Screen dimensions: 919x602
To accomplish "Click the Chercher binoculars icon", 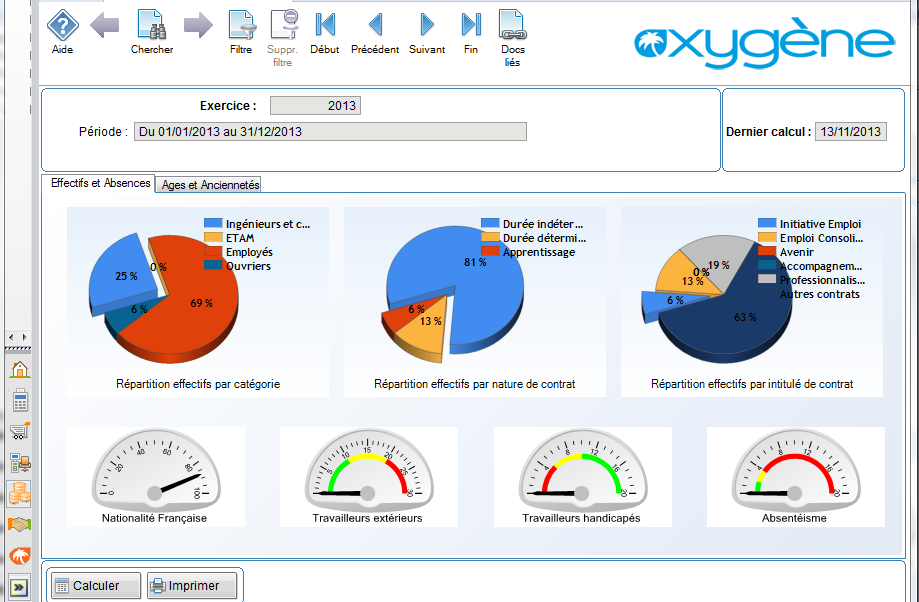I will click(151, 27).
